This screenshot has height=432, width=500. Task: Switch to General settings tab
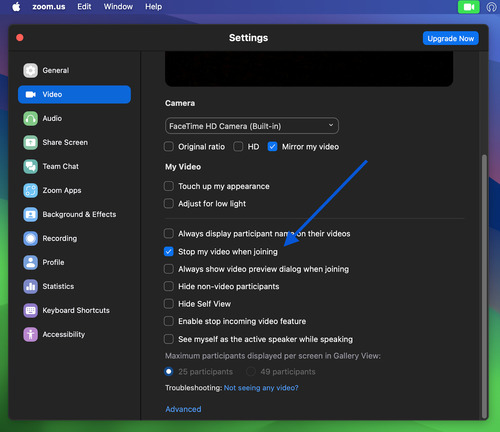point(74,70)
